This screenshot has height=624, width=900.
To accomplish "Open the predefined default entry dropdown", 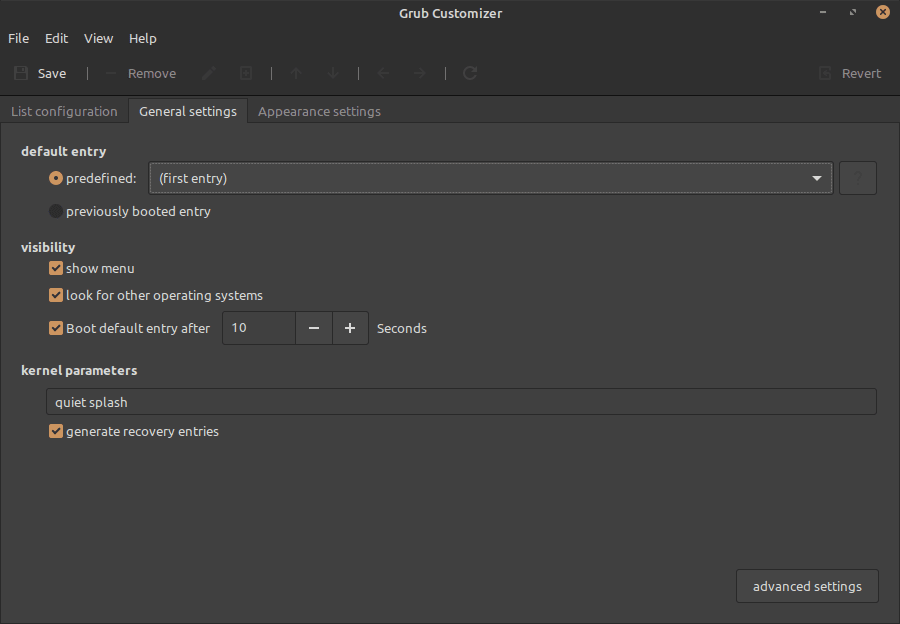I will 490,178.
